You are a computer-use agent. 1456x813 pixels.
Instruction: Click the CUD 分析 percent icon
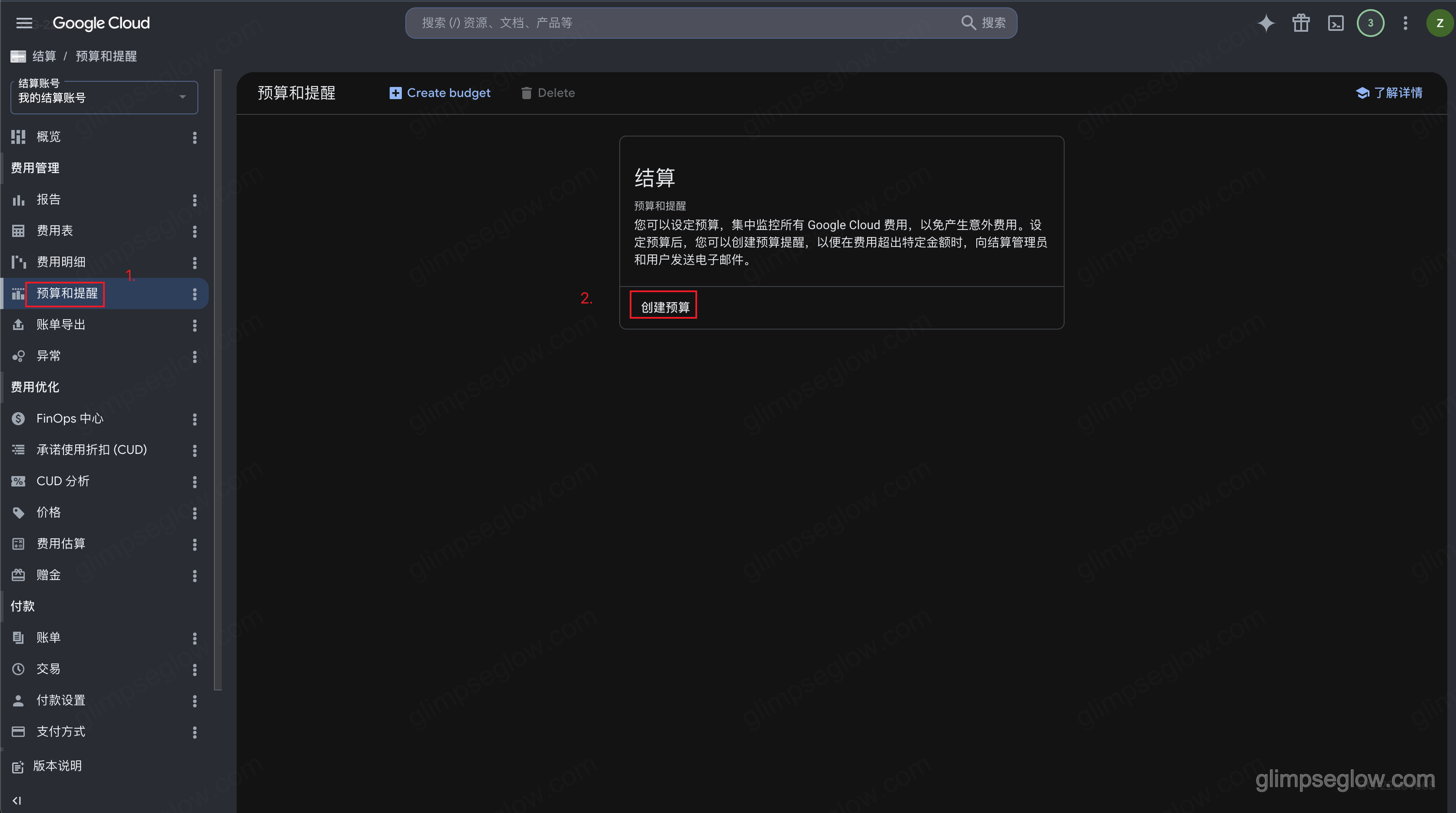tap(18, 481)
